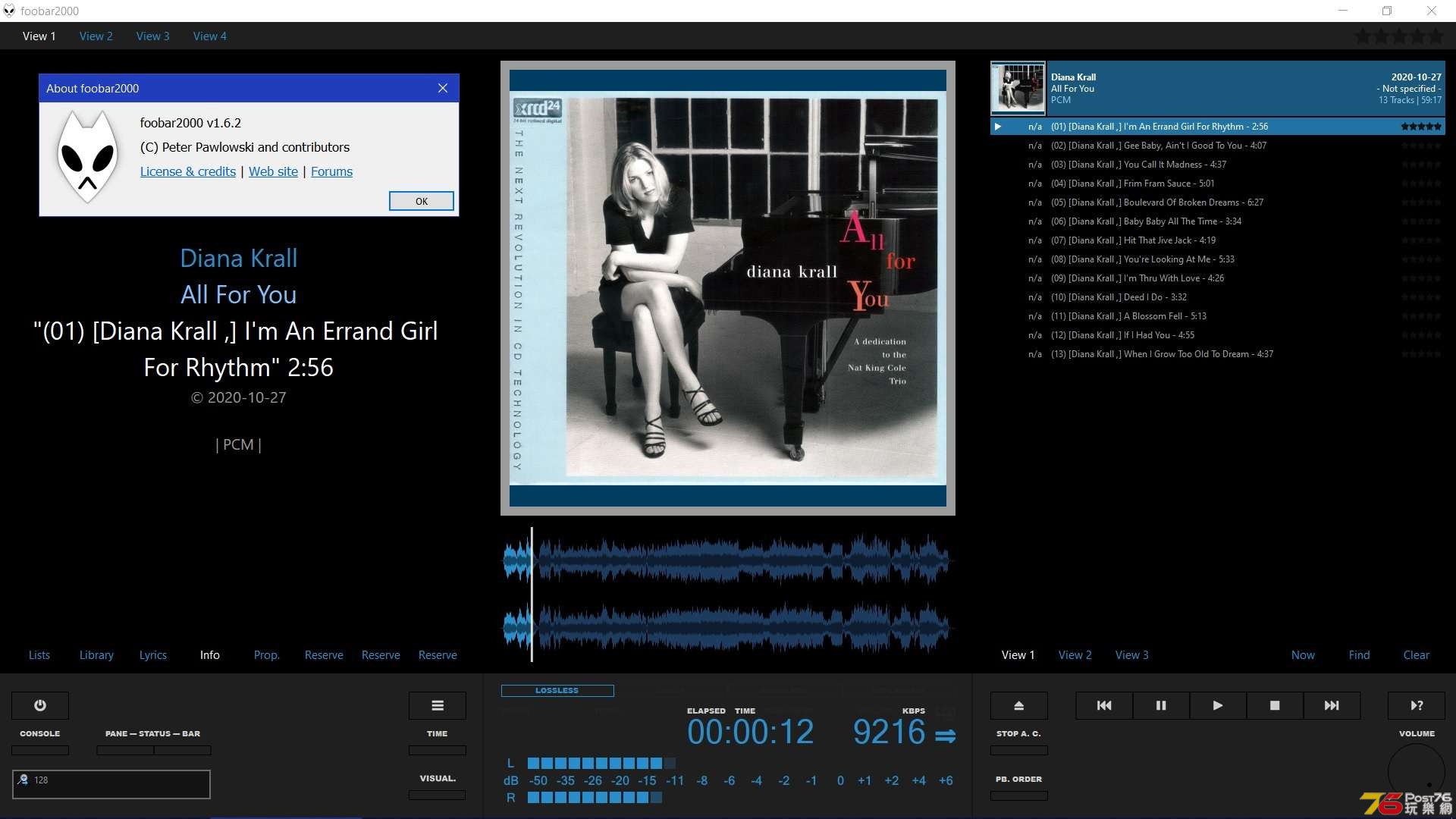Click Clear under the playlist
This screenshot has height=819, width=1456.
[x=1417, y=654]
